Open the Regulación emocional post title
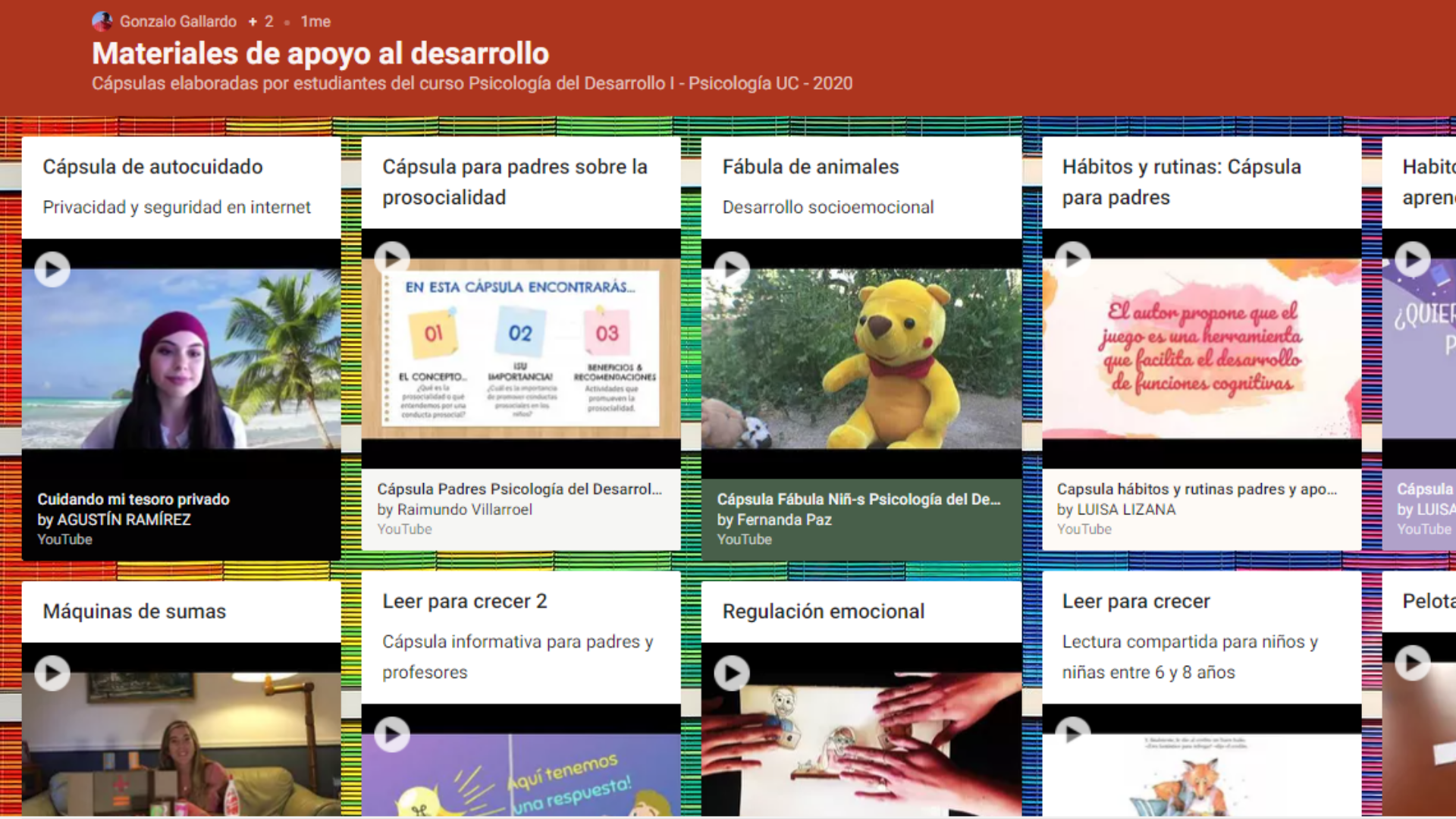The width and height of the screenshot is (1456, 819). (x=823, y=611)
